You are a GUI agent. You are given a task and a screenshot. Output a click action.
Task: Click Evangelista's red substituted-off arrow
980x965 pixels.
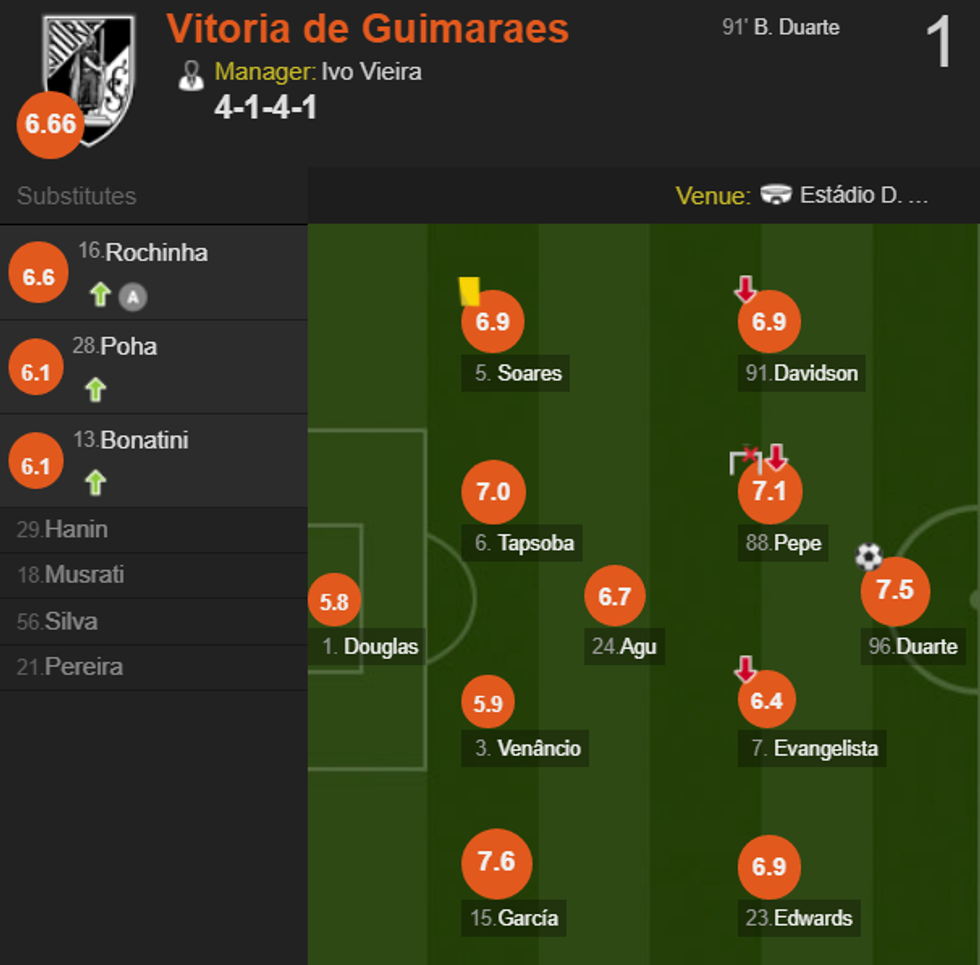pyautogui.click(x=745, y=669)
